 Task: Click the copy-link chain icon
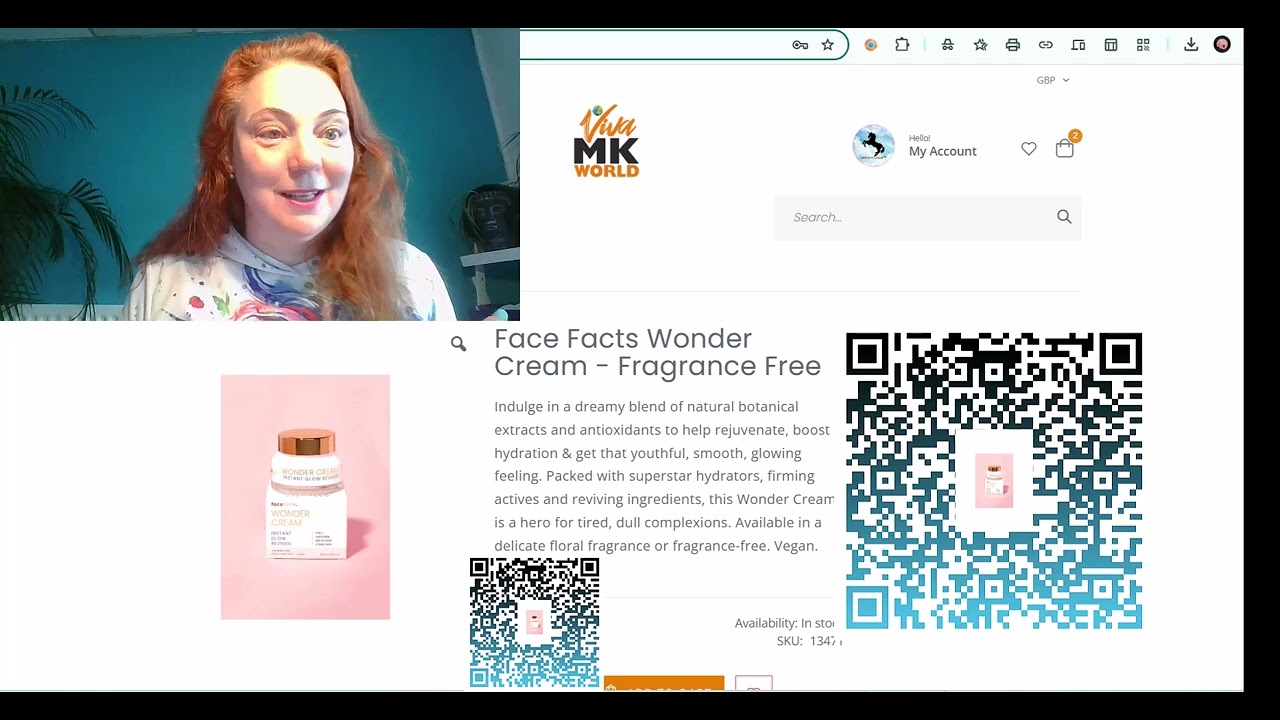pyautogui.click(x=1045, y=45)
